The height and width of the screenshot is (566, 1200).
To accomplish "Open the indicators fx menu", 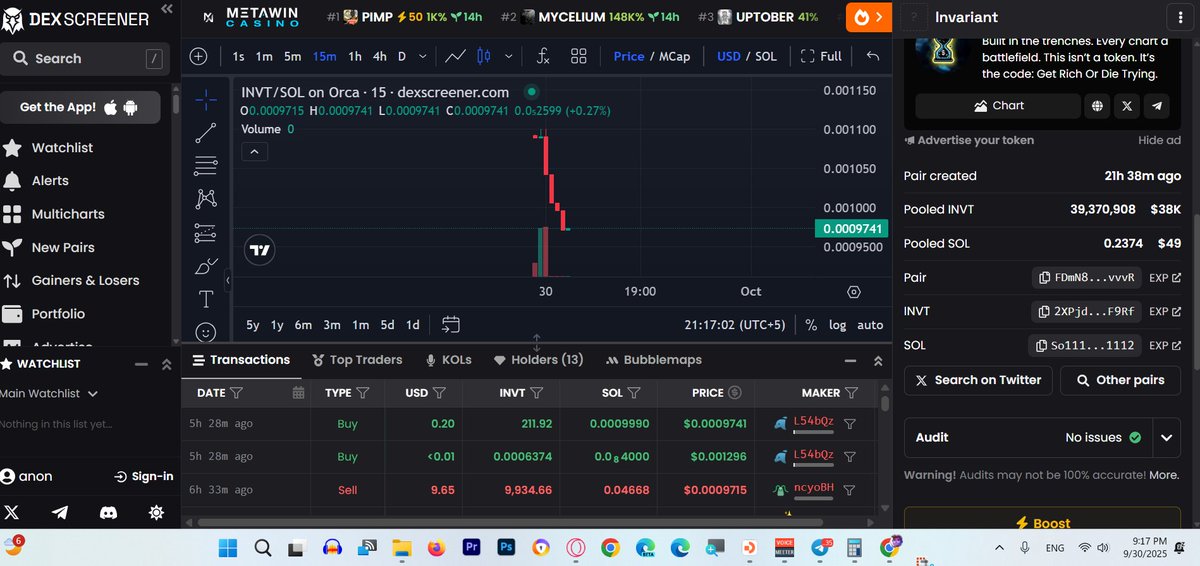I will pyautogui.click(x=543, y=56).
